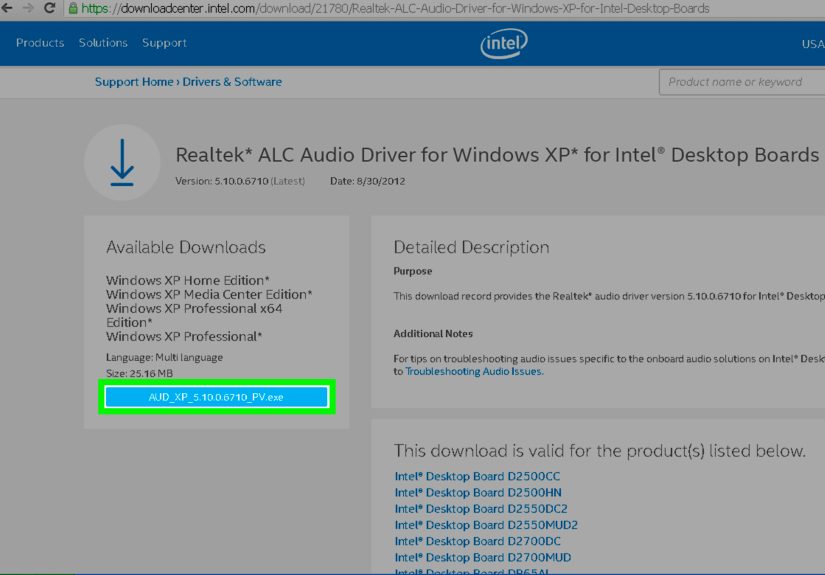Click Language: Multi language text
The image size is (825, 575).
pos(164,358)
